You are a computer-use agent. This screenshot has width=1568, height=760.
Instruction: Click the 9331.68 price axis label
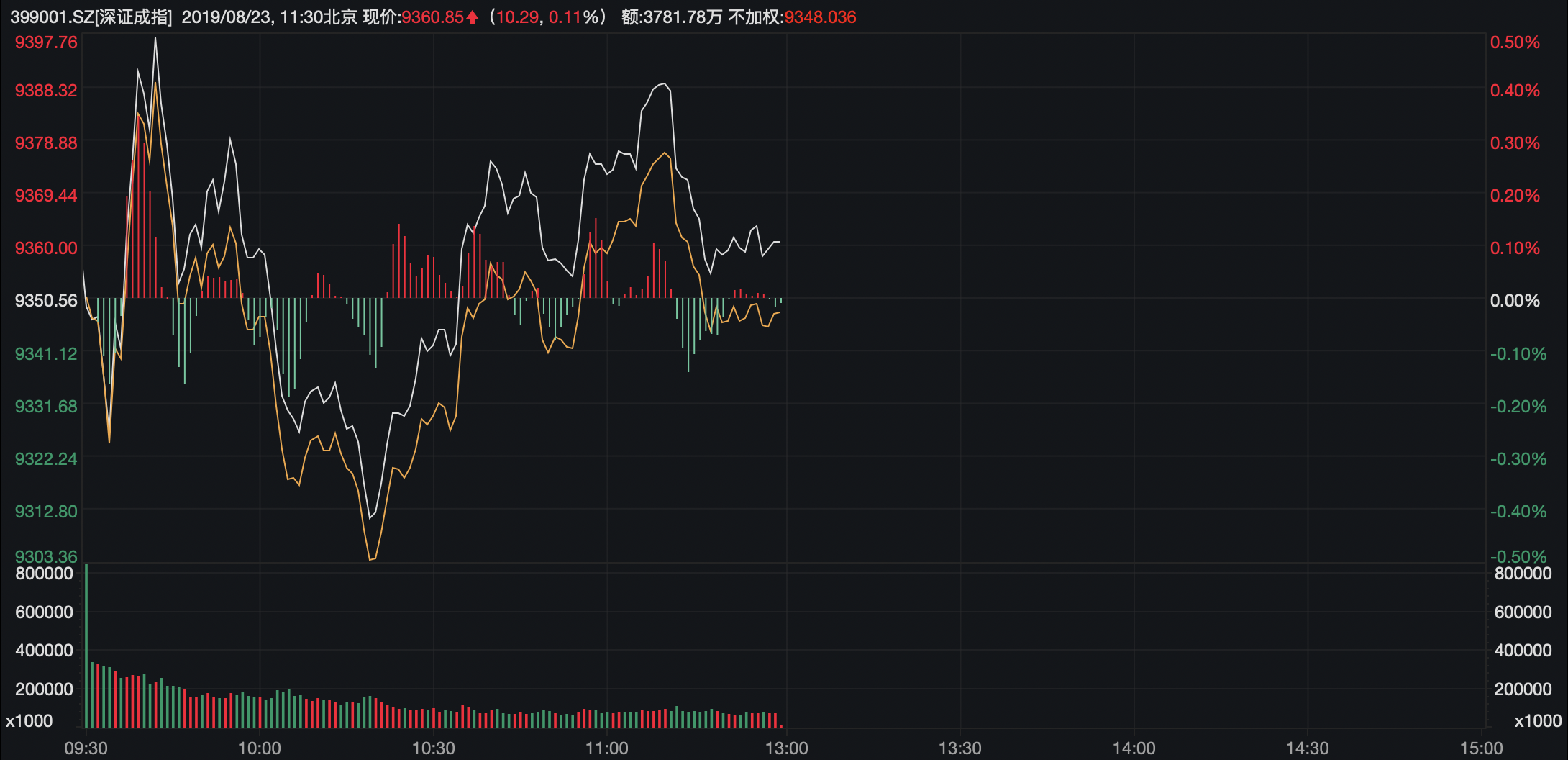pos(46,407)
